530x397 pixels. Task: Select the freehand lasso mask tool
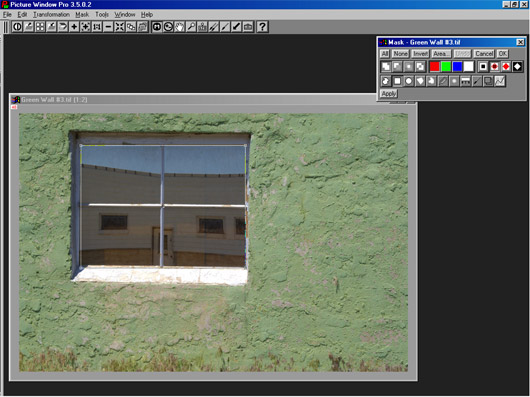pos(386,81)
